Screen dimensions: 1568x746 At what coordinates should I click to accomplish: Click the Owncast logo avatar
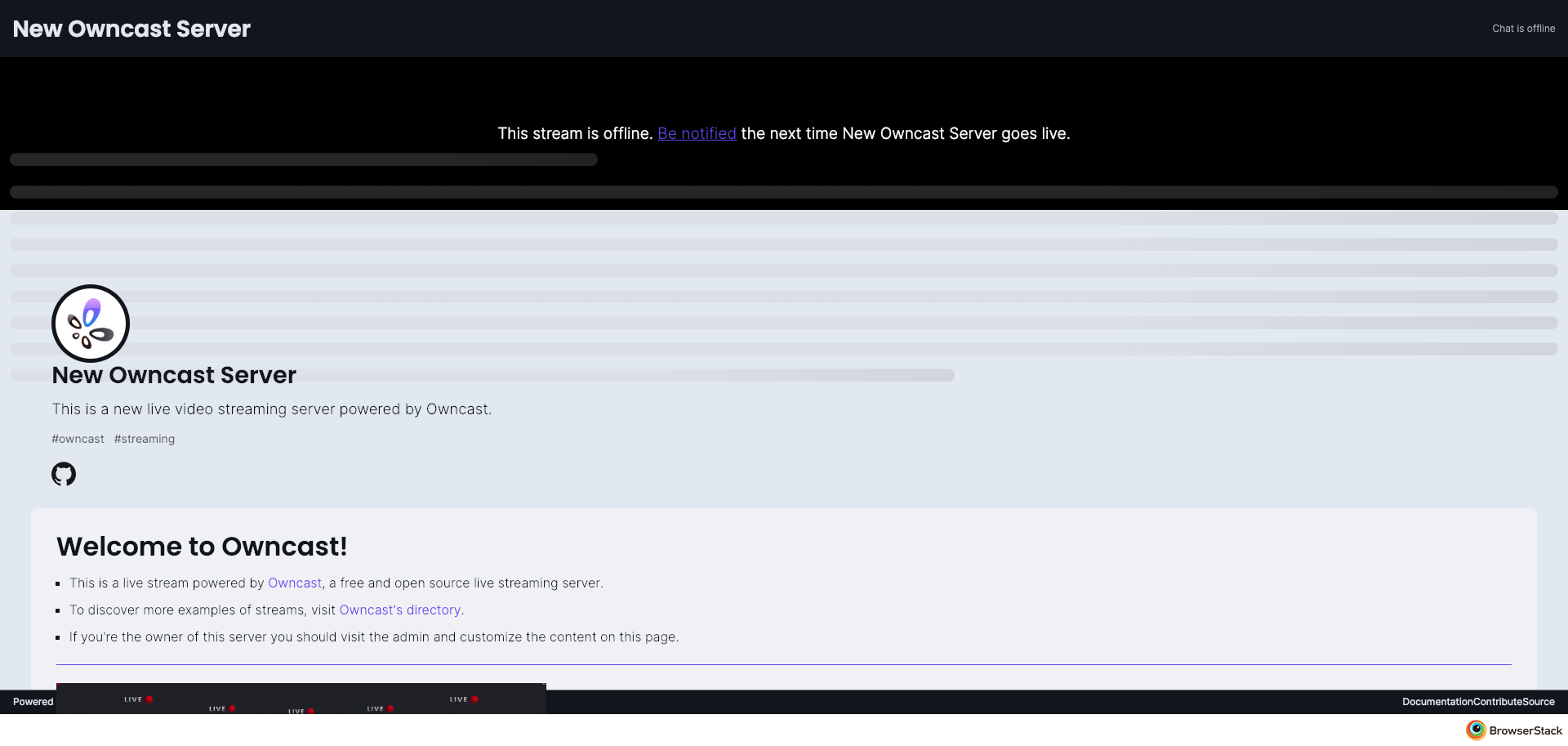point(91,324)
